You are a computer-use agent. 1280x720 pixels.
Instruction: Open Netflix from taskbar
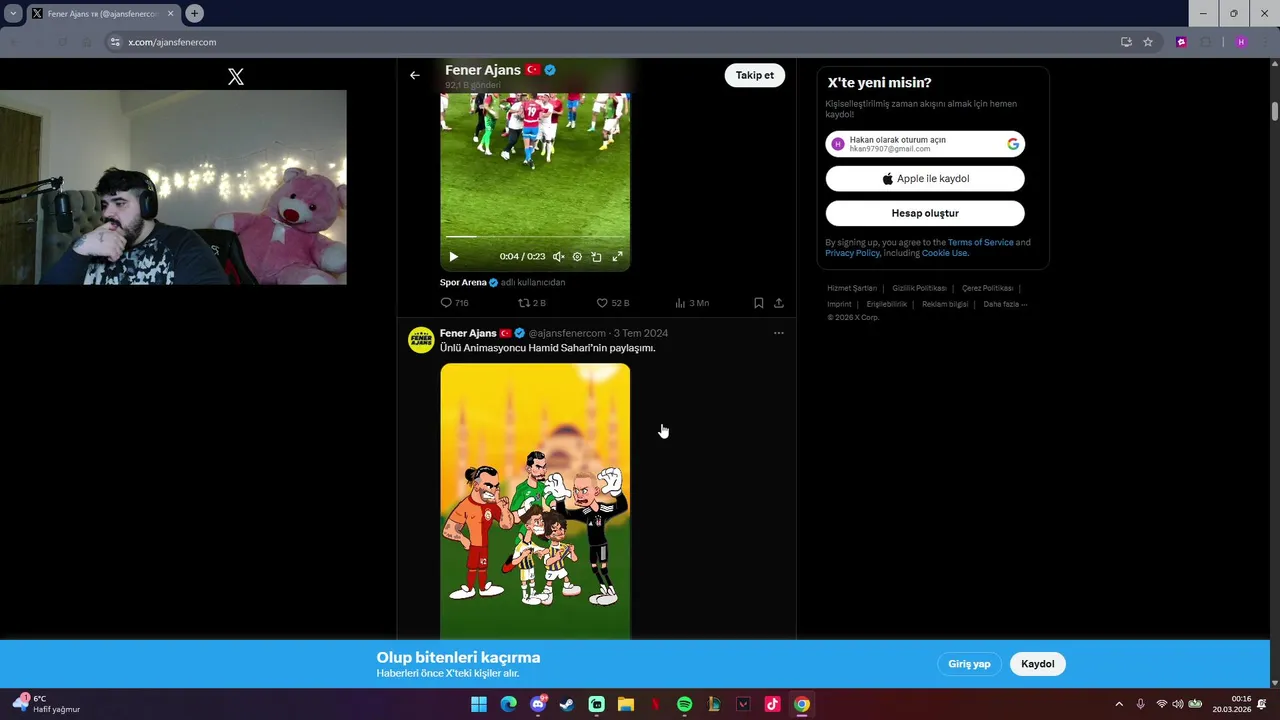(655, 704)
